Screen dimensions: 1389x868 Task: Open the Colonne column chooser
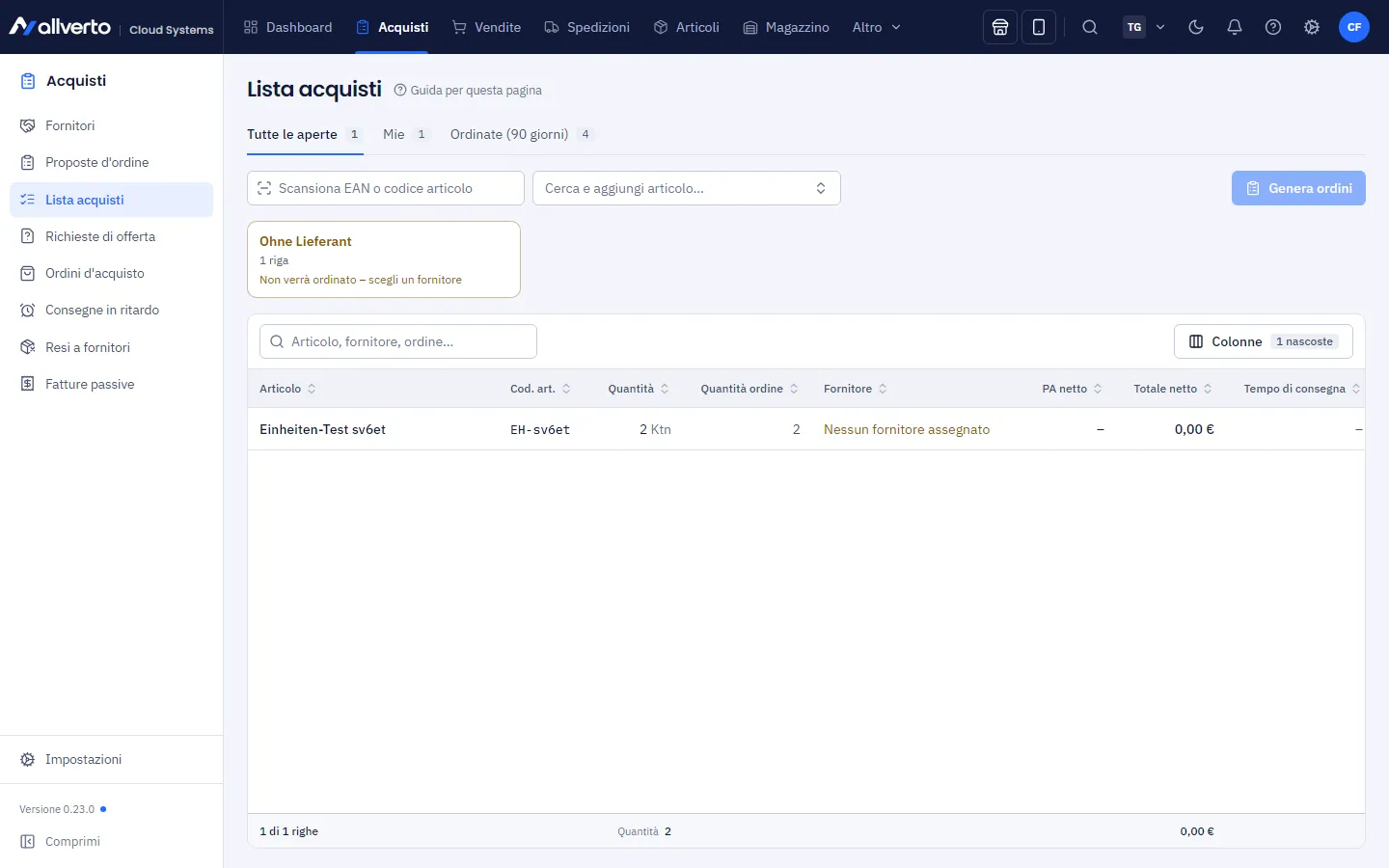tap(1264, 341)
